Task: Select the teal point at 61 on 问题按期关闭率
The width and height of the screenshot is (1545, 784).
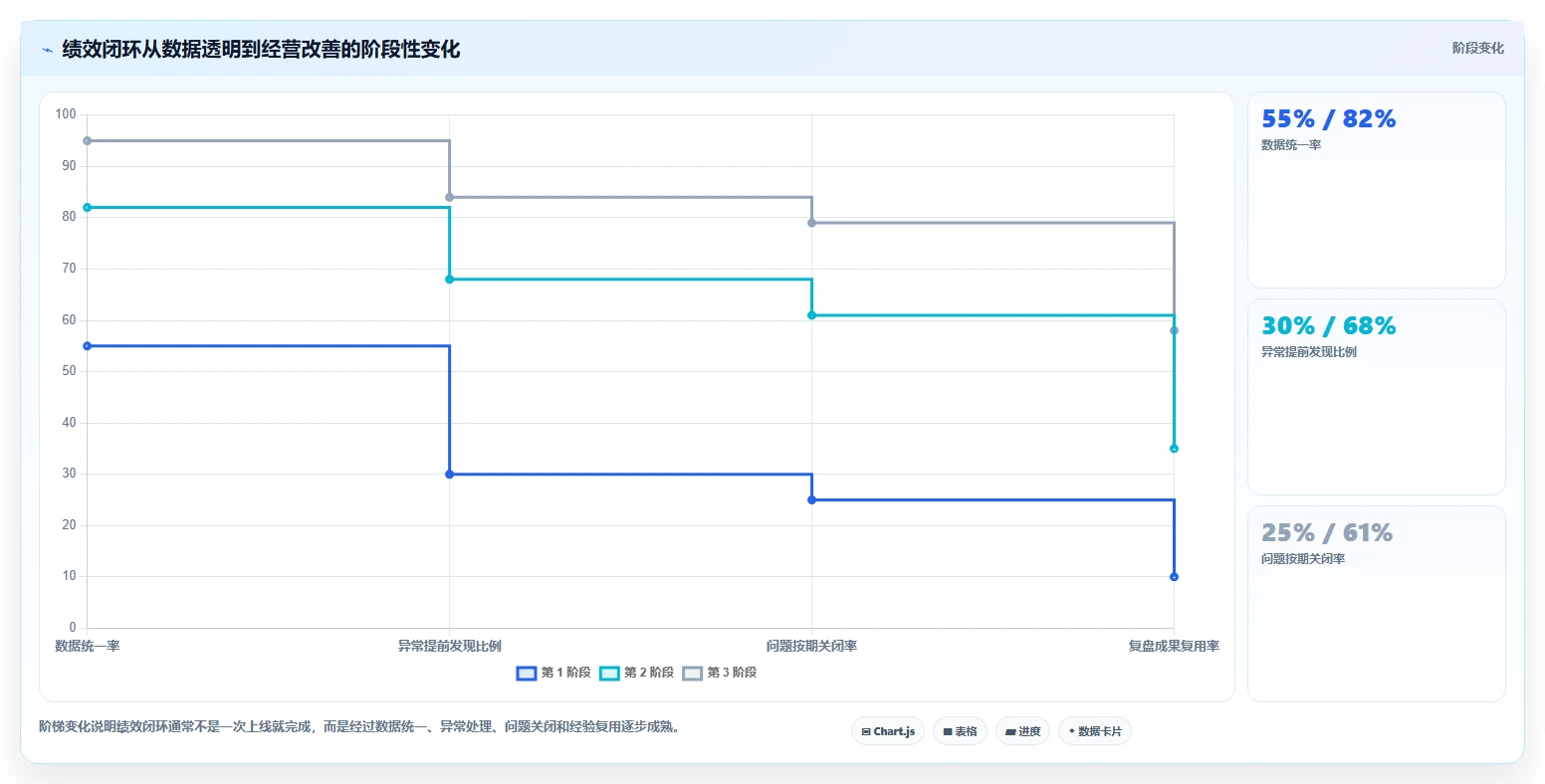Action: click(812, 315)
